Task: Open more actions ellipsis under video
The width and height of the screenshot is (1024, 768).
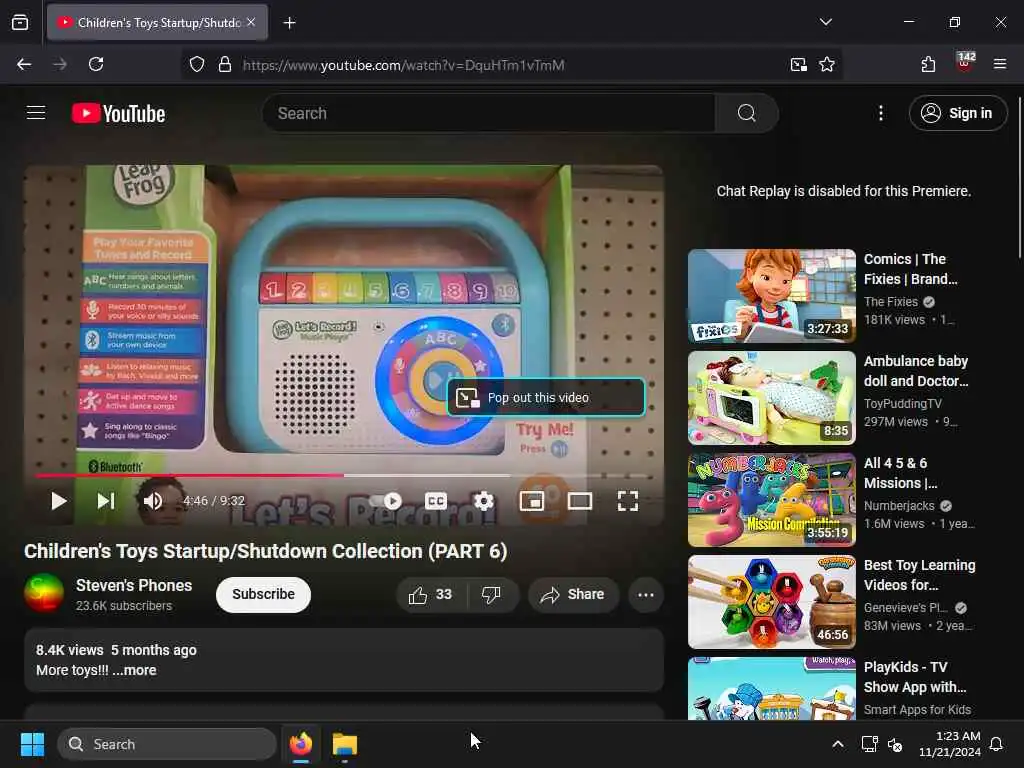Action: 646,594
